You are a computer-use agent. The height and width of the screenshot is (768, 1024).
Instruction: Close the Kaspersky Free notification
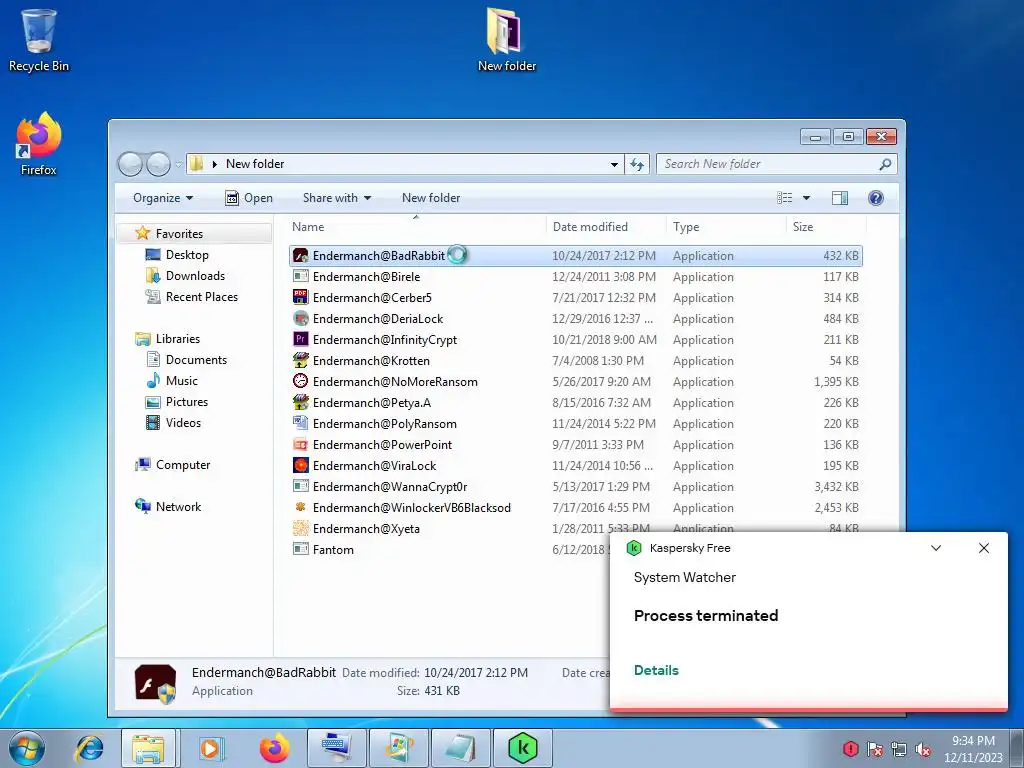[x=984, y=548]
